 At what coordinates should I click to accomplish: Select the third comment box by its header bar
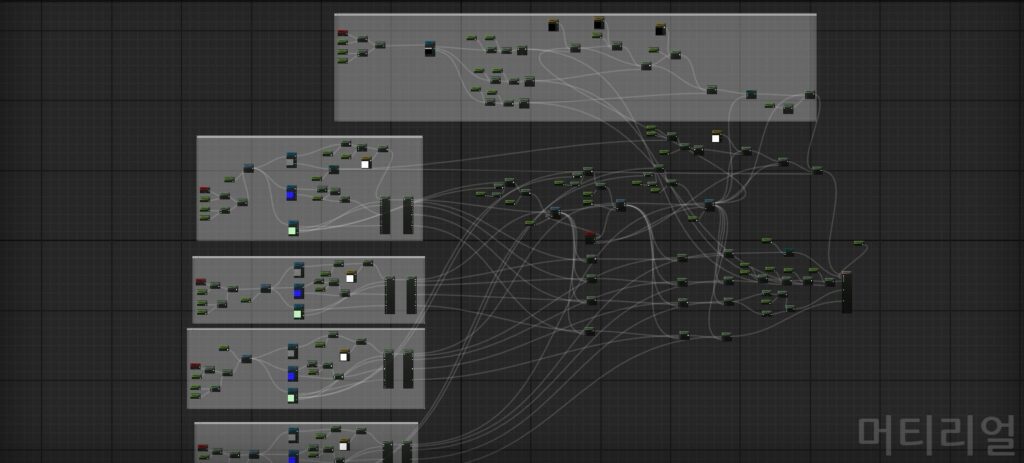(308, 258)
